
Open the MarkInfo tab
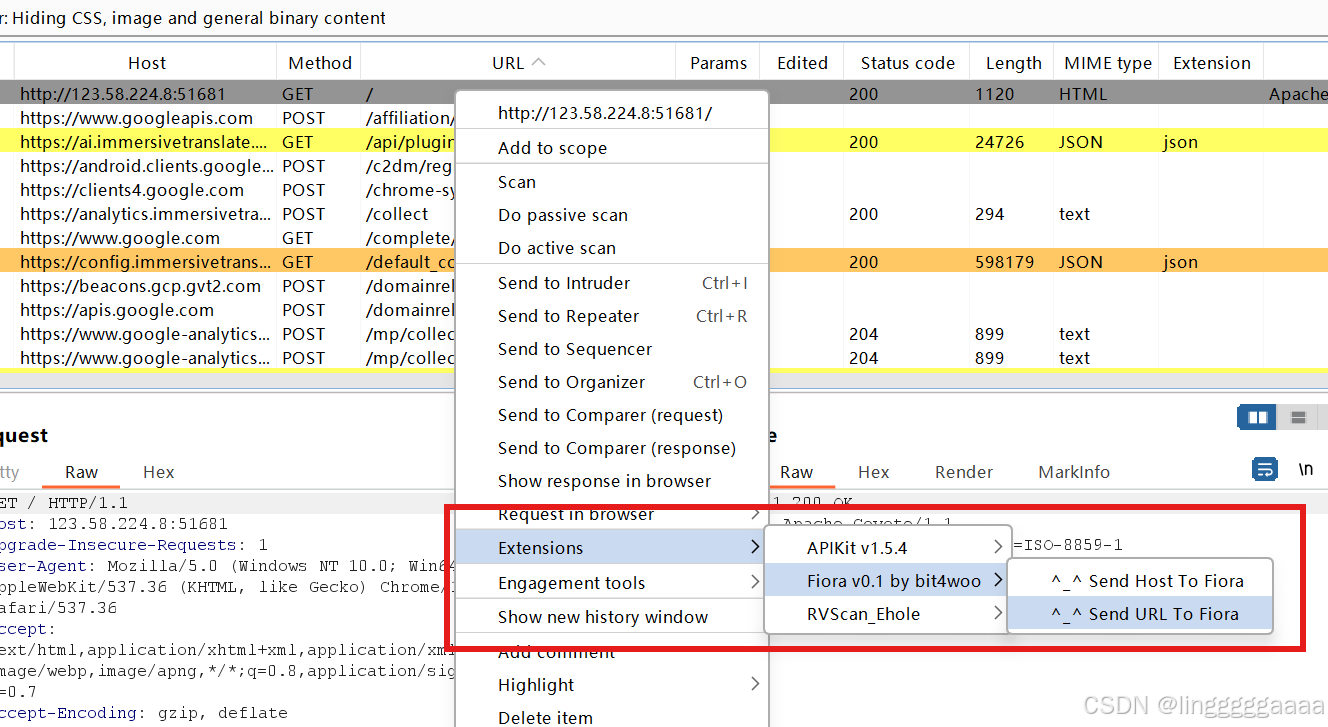pyautogui.click(x=1074, y=472)
